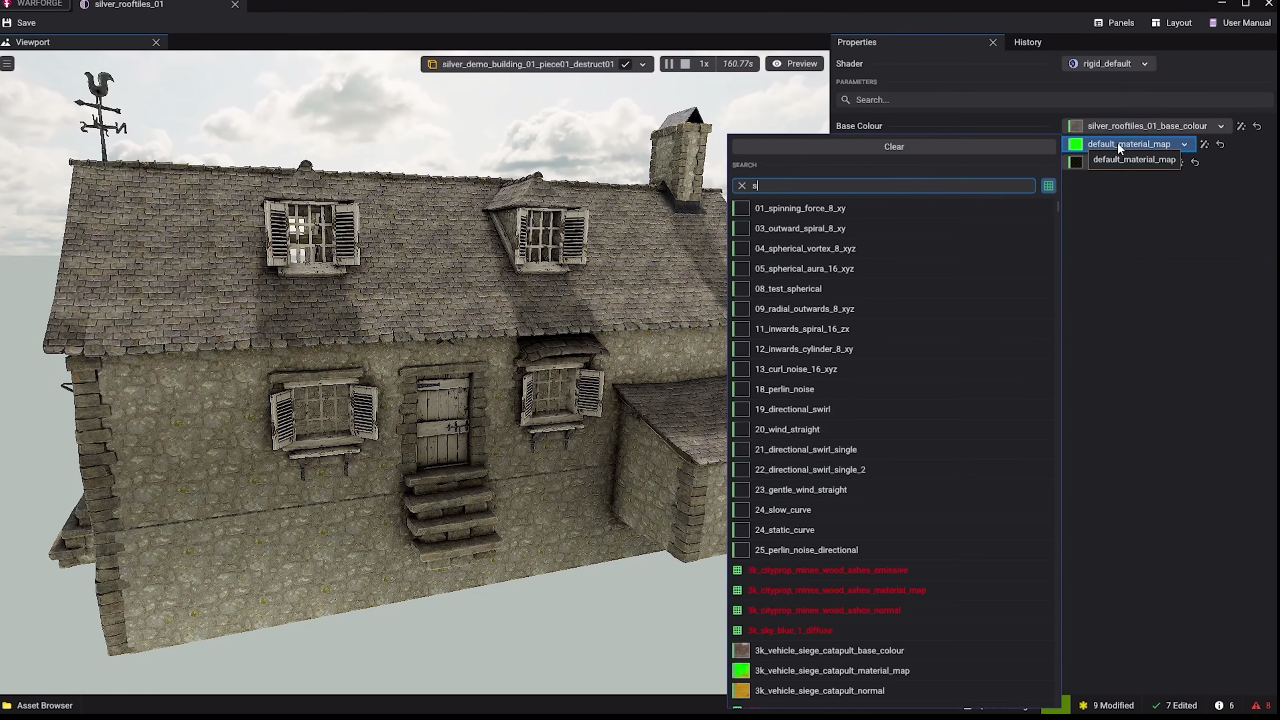Switch to the History tab
The width and height of the screenshot is (1280, 720).
coord(1027,42)
